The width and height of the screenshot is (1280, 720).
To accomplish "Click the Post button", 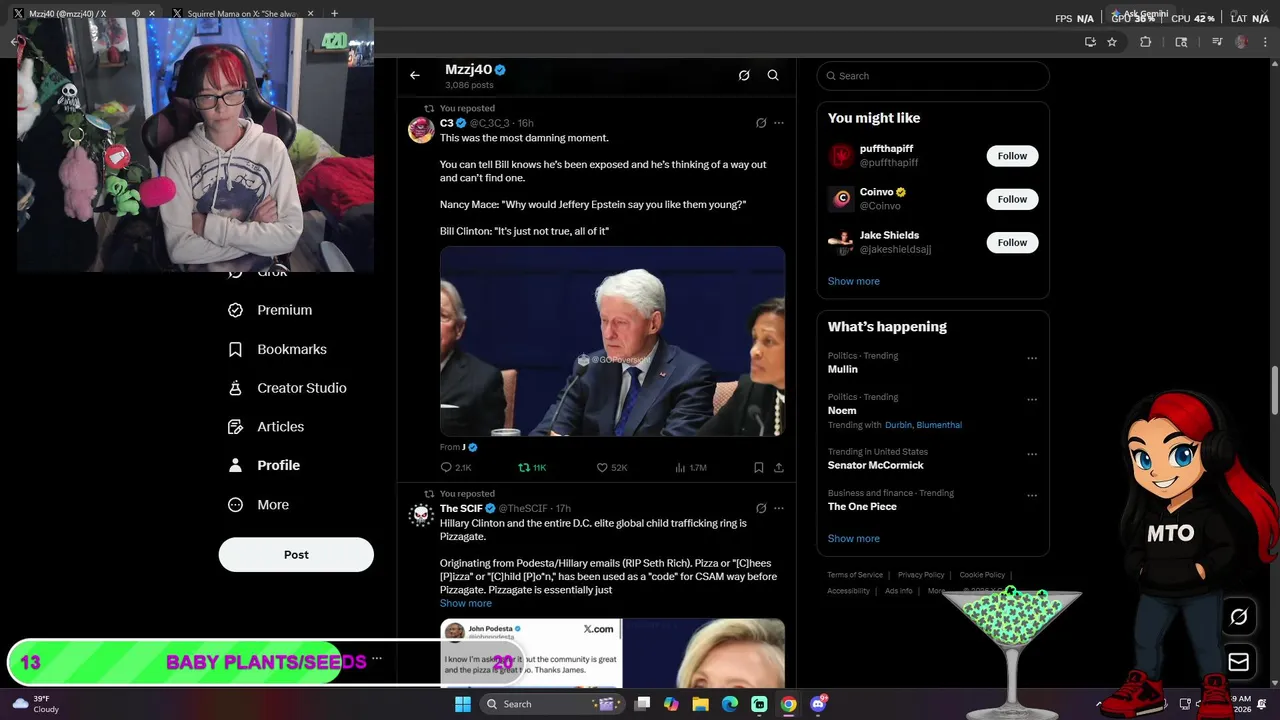I will pyautogui.click(x=296, y=555).
